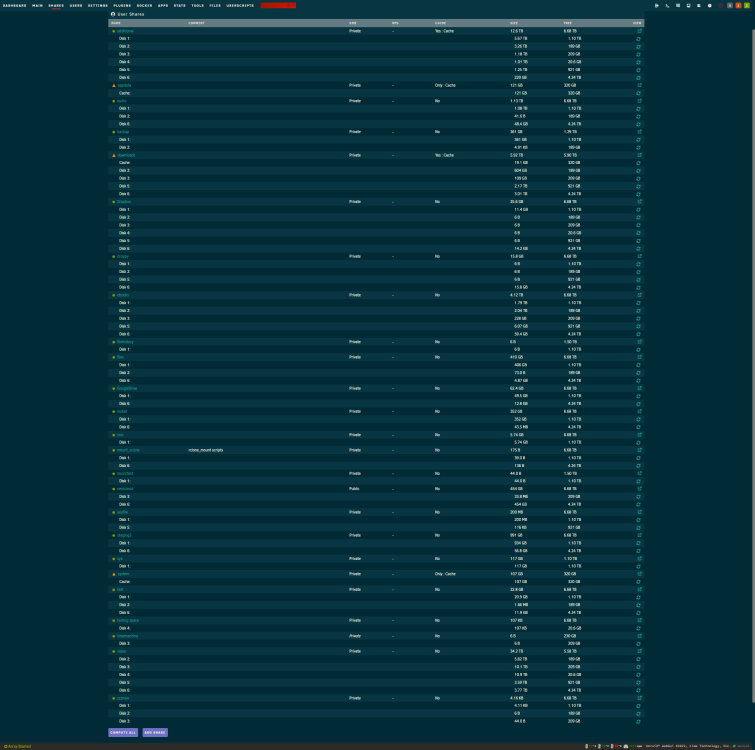This screenshot has height=750, width=755.
Task: Open the staging2 share link
Action: coord(124,535)
